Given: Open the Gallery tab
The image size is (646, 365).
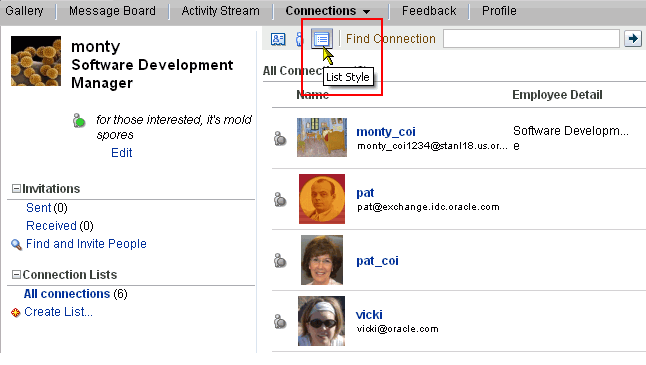Looking at the screenshot, I should [x=24, y=11].
